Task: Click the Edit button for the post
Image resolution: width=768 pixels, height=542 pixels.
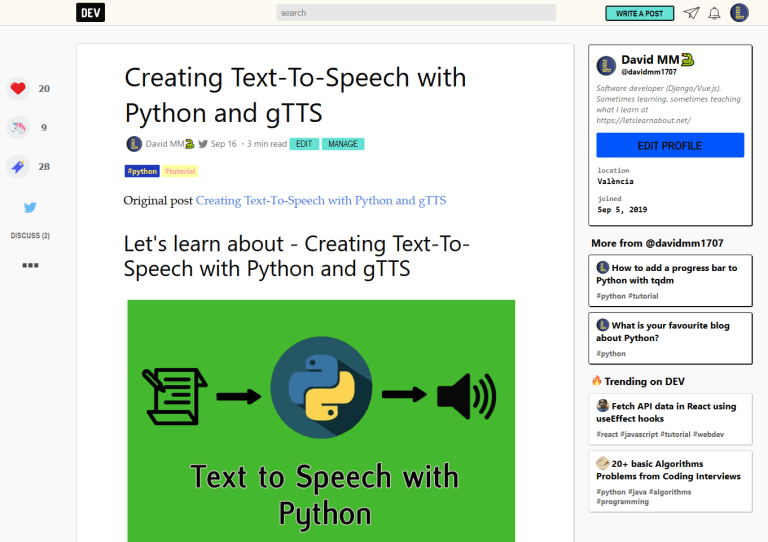Action: (x=304, y=144)
